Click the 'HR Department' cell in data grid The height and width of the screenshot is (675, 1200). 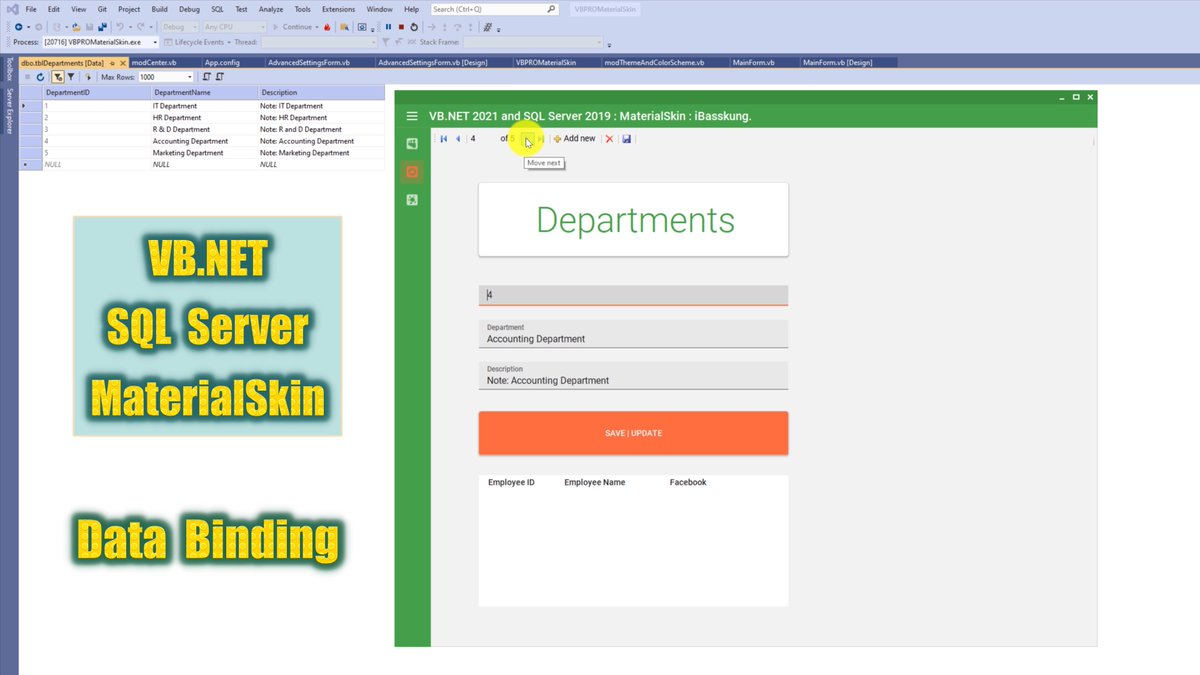203,117
